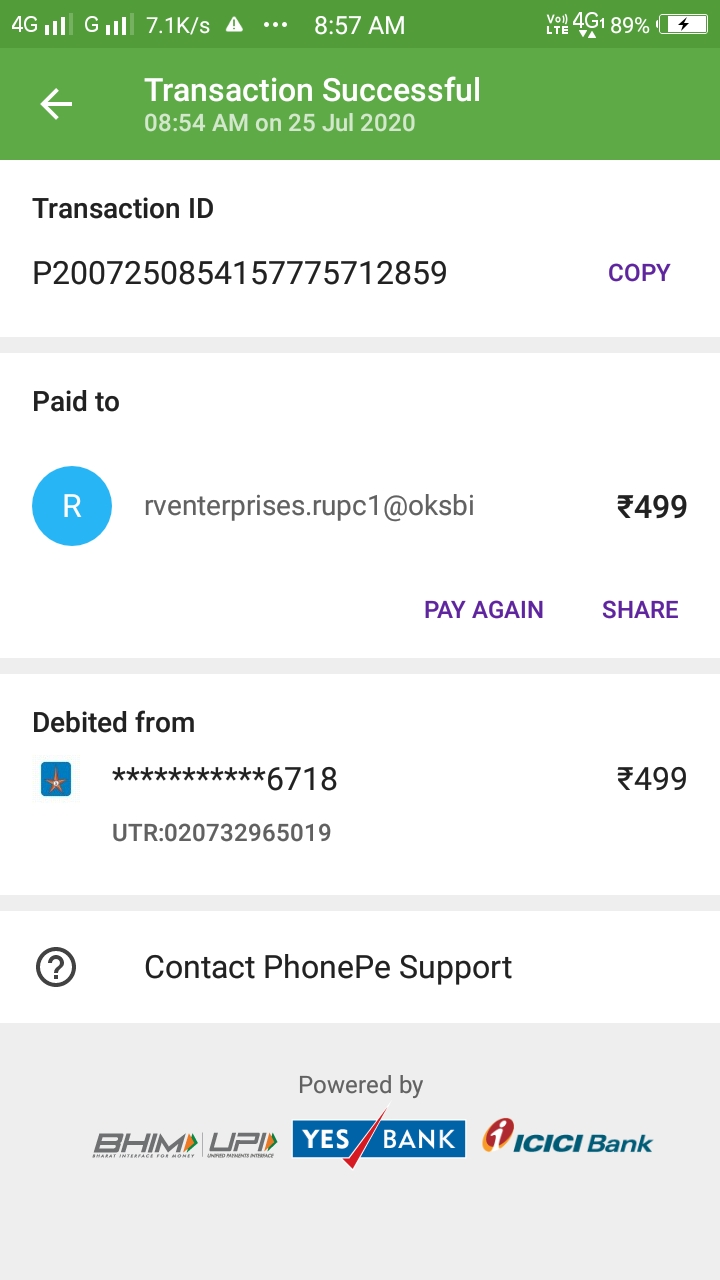Tap the three-dots status bar overflow
Image resolution: width=720 pixels, height=1280 pixels.
pyautogui.click(x=275, y=25)
